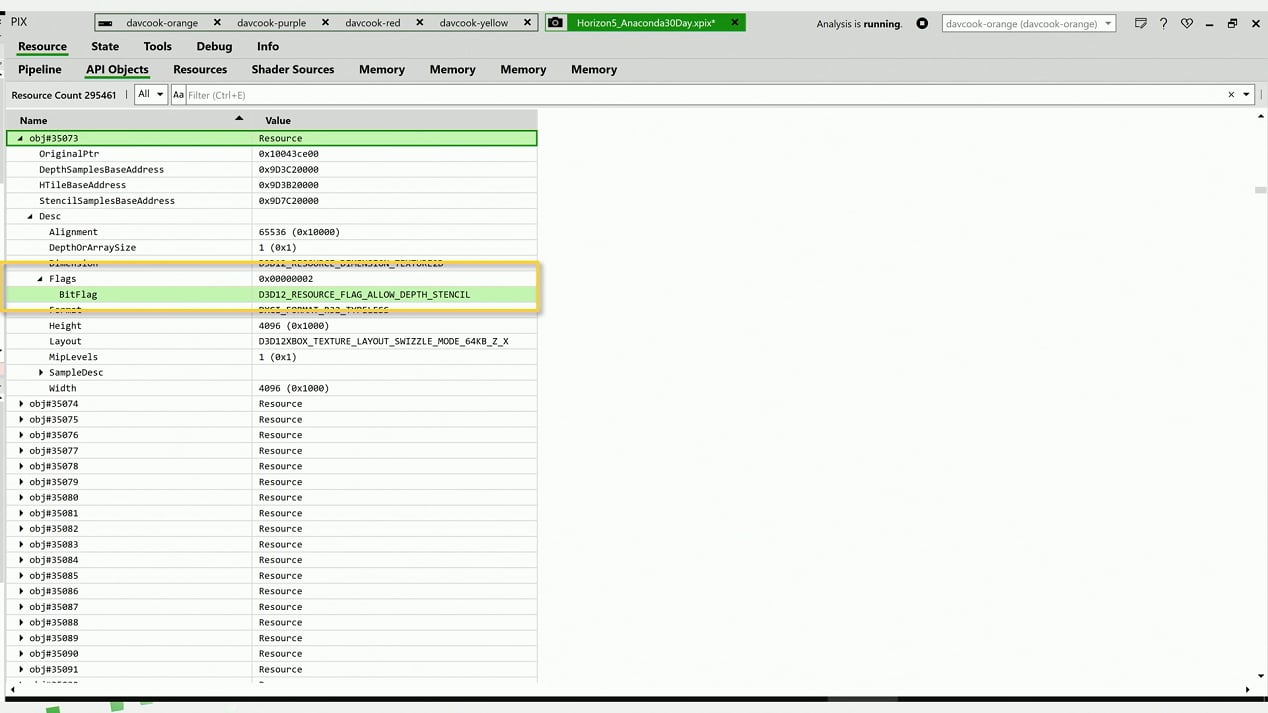Open the Info menu tab
The width and height of the screenshot is (1268, 713).
[268, 46]
